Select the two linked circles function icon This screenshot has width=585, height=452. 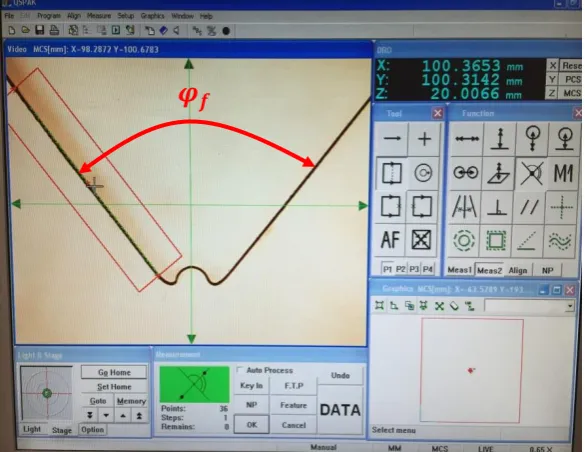pyautogui.click(x=466, y=173)
